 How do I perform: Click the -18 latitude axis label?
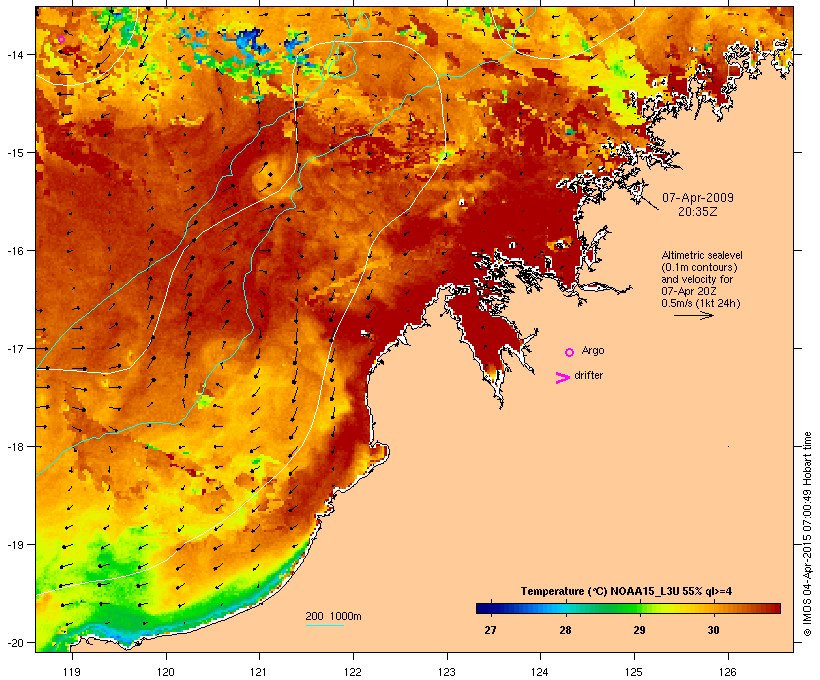point(14,447)
